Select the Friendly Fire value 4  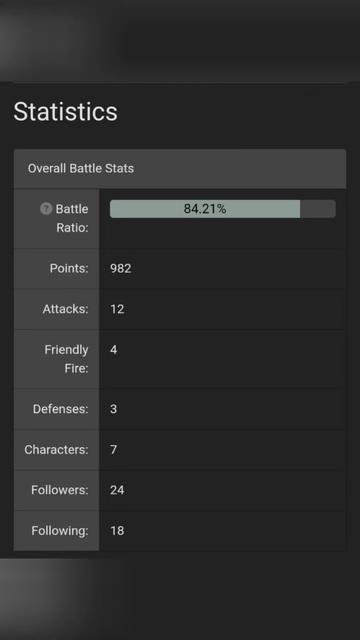click(113, 350)
